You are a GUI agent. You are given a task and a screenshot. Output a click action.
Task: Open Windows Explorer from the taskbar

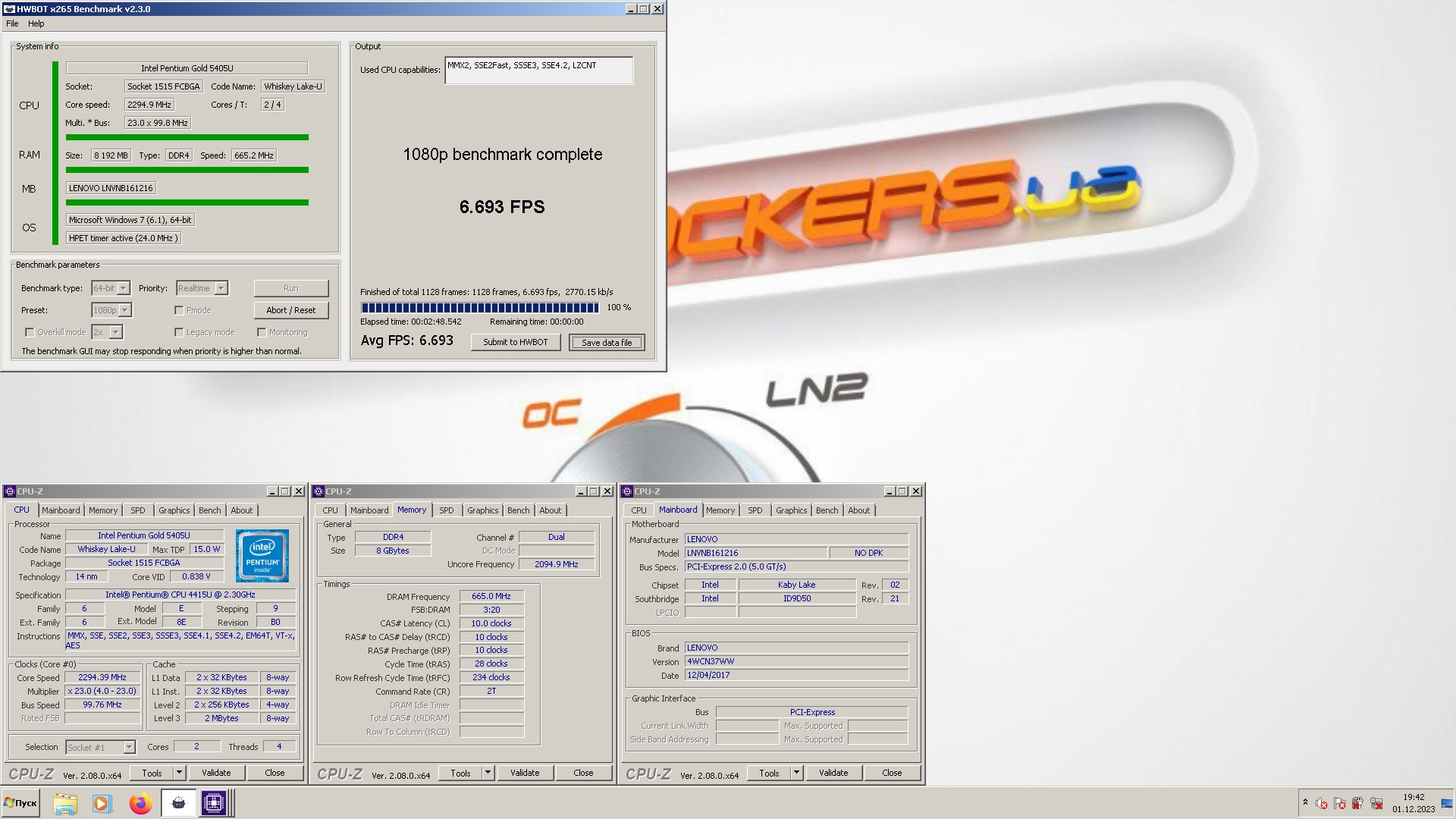65,804
